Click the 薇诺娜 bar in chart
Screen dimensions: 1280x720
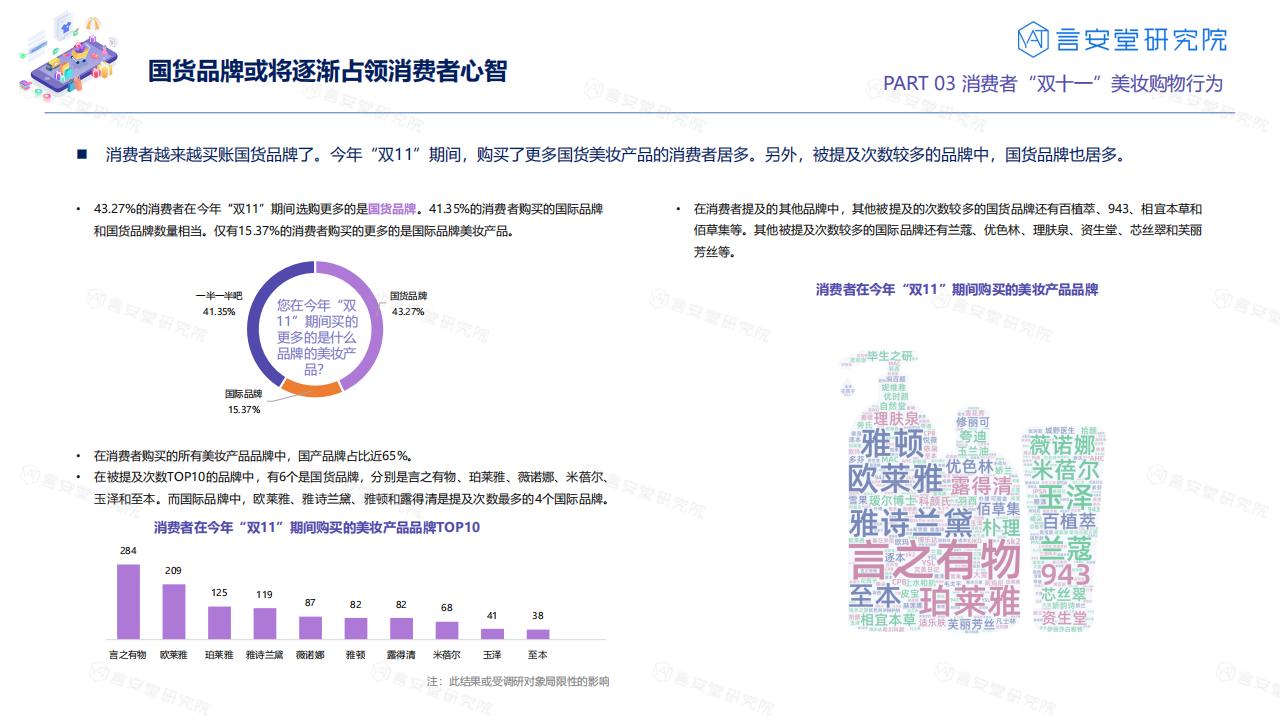coord(310,627)
